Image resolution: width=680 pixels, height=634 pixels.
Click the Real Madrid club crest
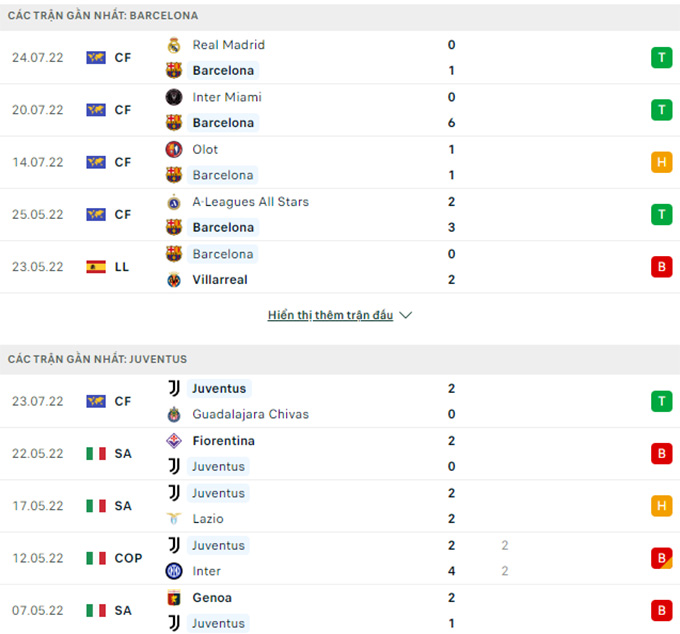point(174,45)
